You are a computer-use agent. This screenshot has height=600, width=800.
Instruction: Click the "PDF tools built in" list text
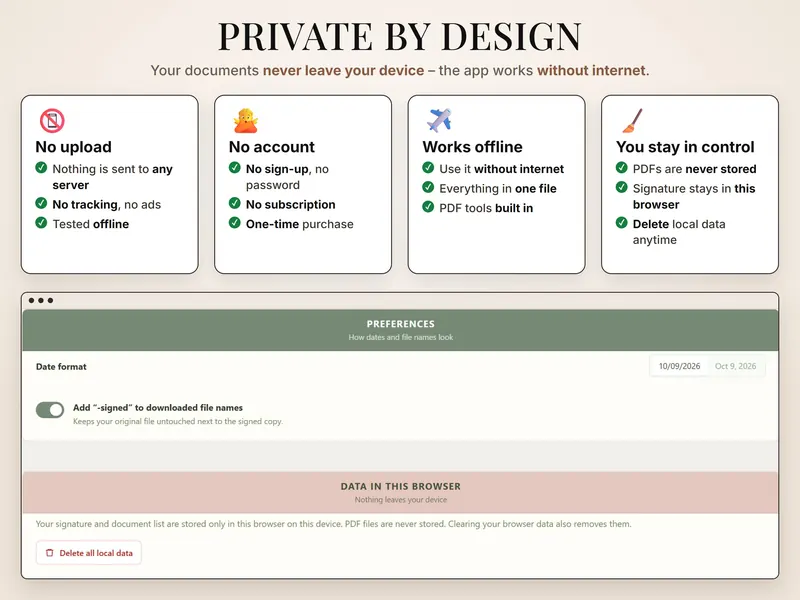pyautogui.click(x=486, y=208)
